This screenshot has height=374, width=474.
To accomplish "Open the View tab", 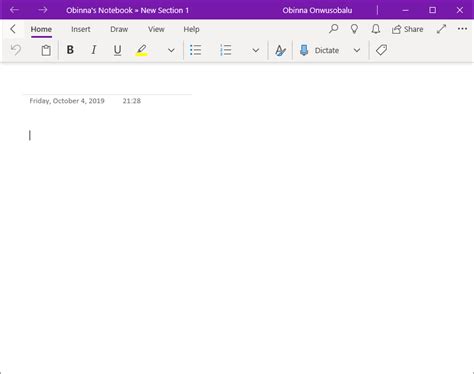I will click(156, 29).
